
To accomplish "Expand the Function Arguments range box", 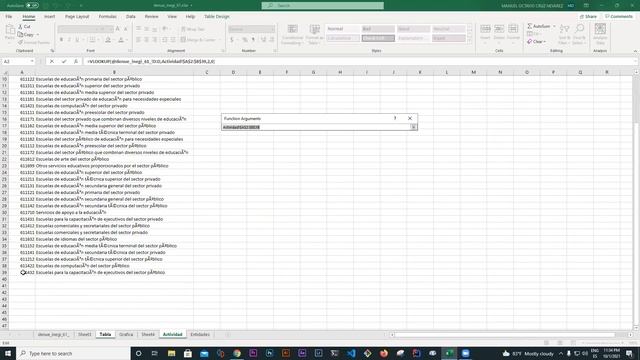I will [x=413, y=127].
